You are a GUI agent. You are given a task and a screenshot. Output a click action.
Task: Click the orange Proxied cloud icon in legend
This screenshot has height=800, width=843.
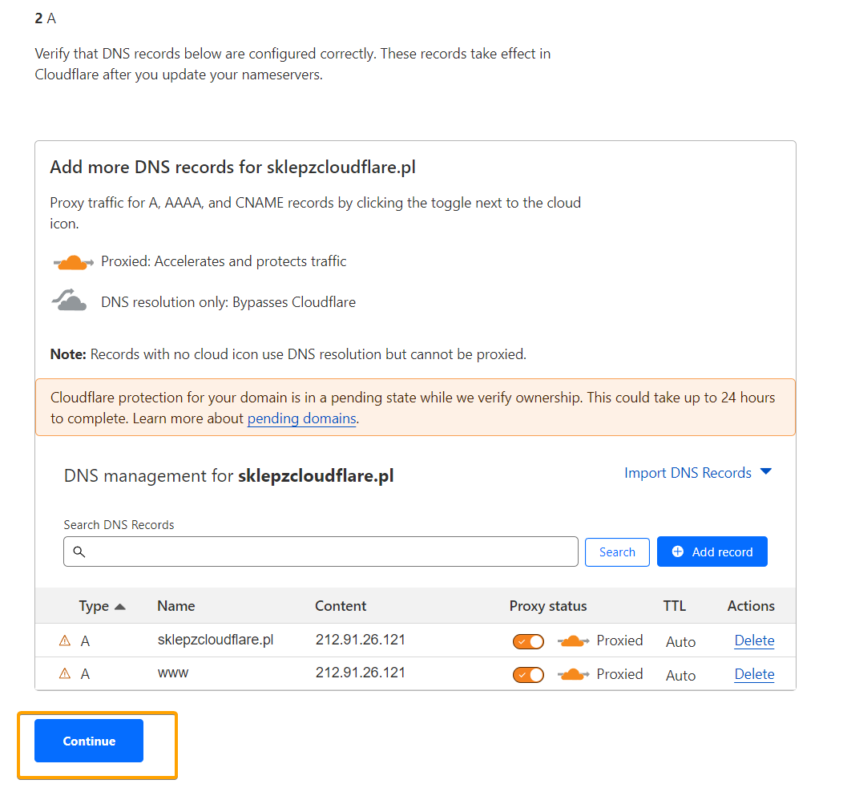(x=73, y=262)
